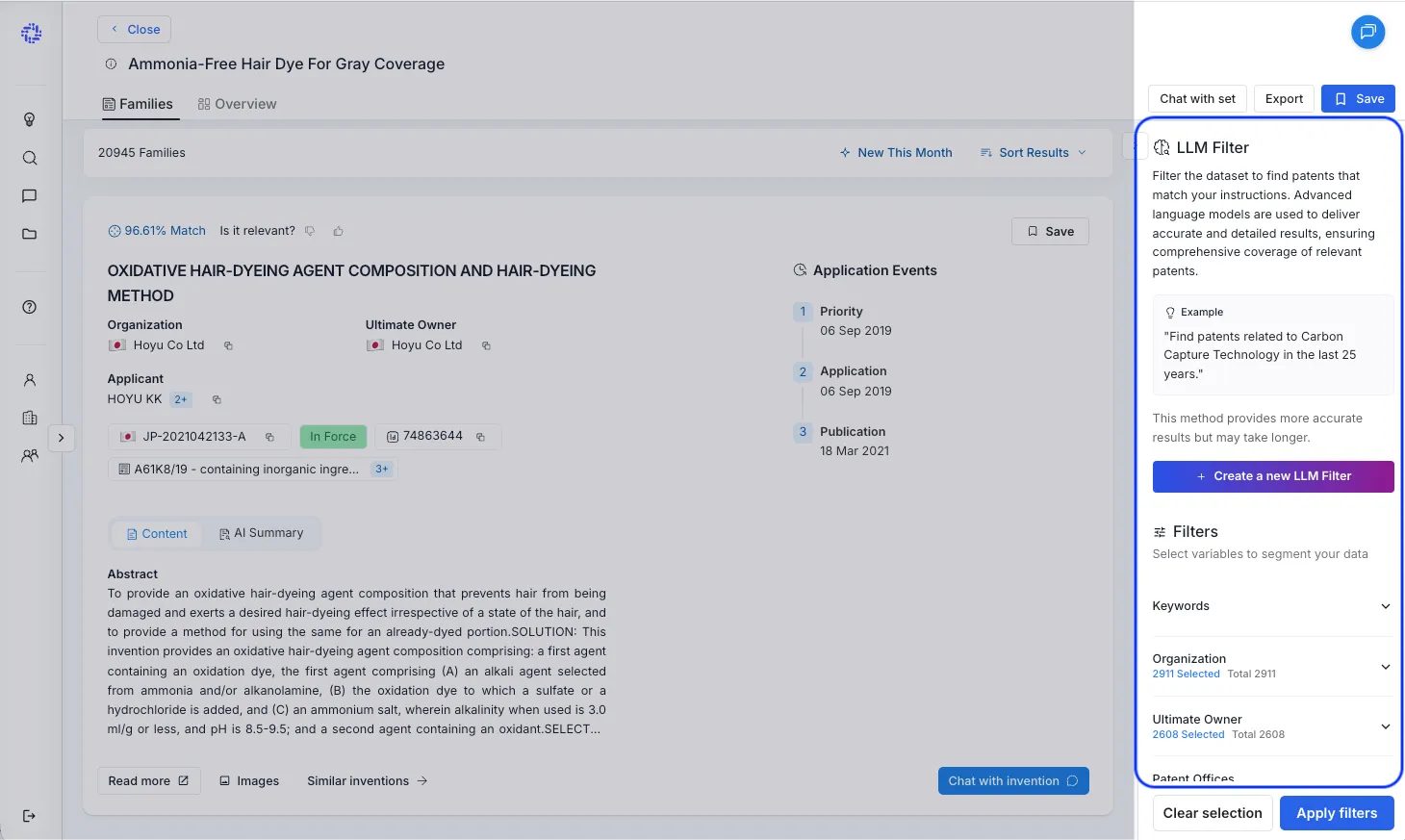Select the AI Summary tab
The width and height of the screenshot is (1405, 840).
click(261, 533)
